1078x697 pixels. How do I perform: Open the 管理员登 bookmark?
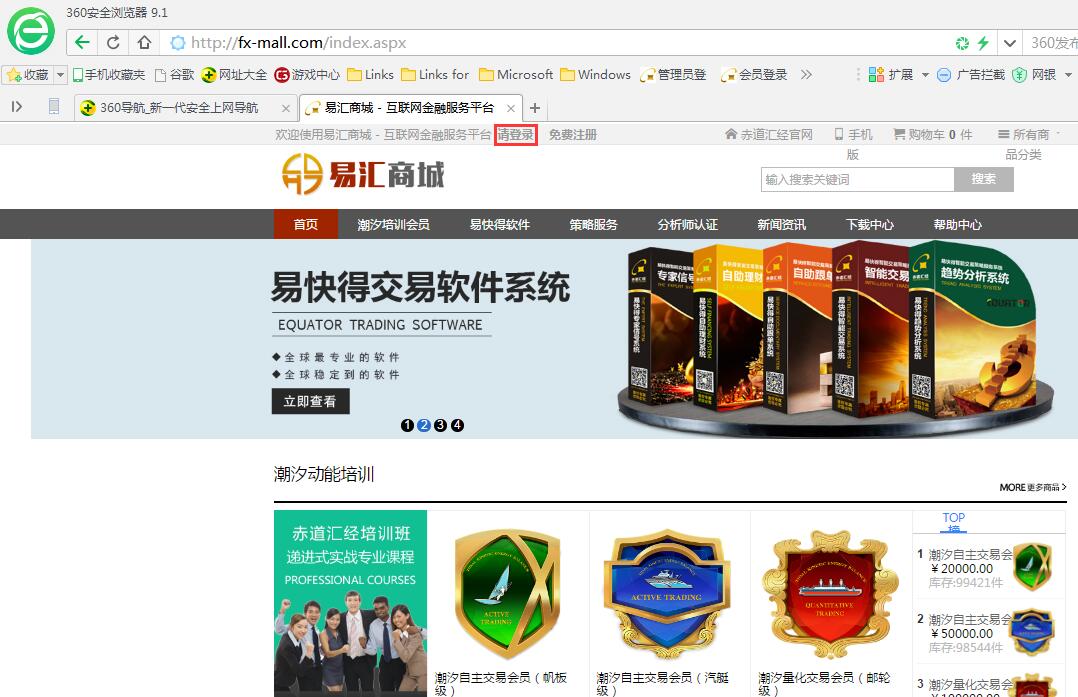pyautogui.click(x=673, y=74)
